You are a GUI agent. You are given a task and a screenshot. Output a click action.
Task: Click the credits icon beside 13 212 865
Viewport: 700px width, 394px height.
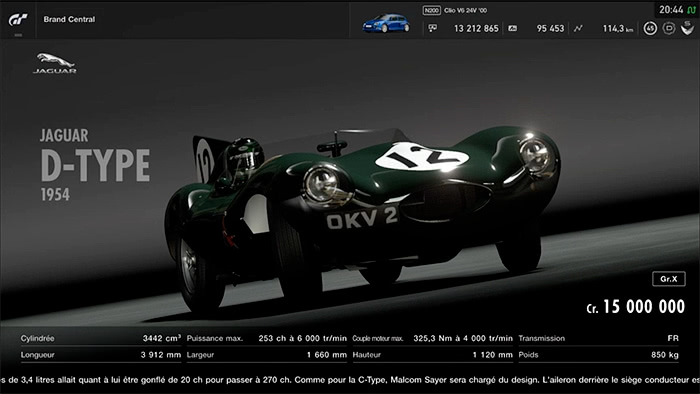(433, 28)
